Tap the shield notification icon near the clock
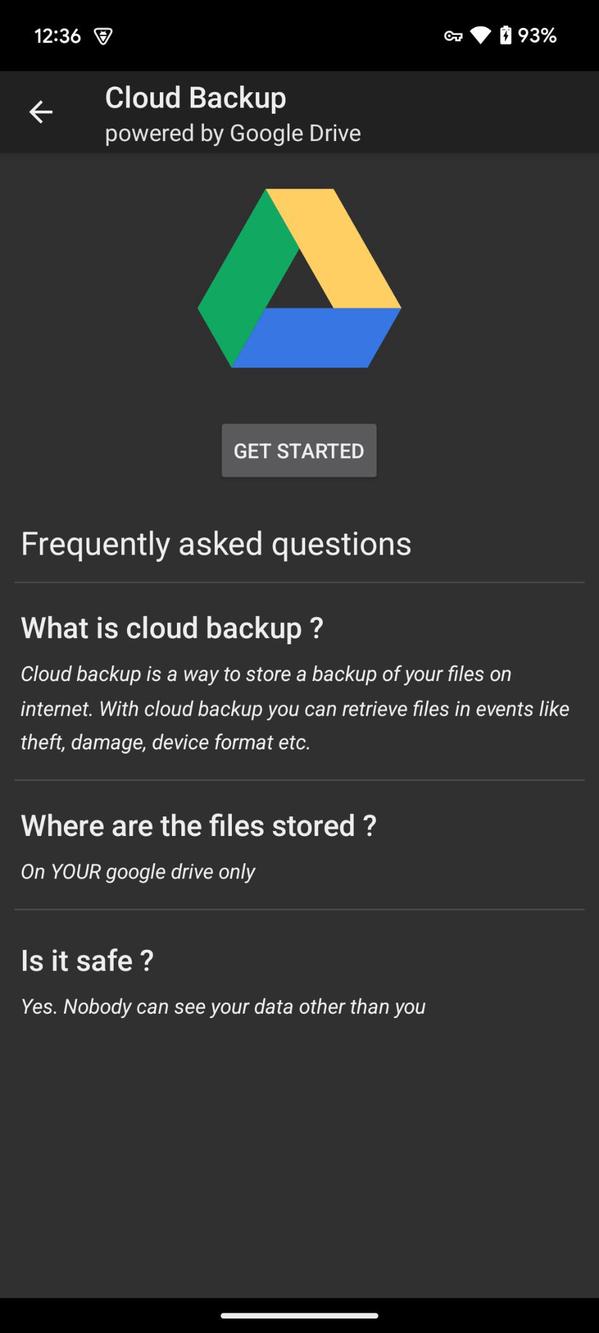 point(101,35)
